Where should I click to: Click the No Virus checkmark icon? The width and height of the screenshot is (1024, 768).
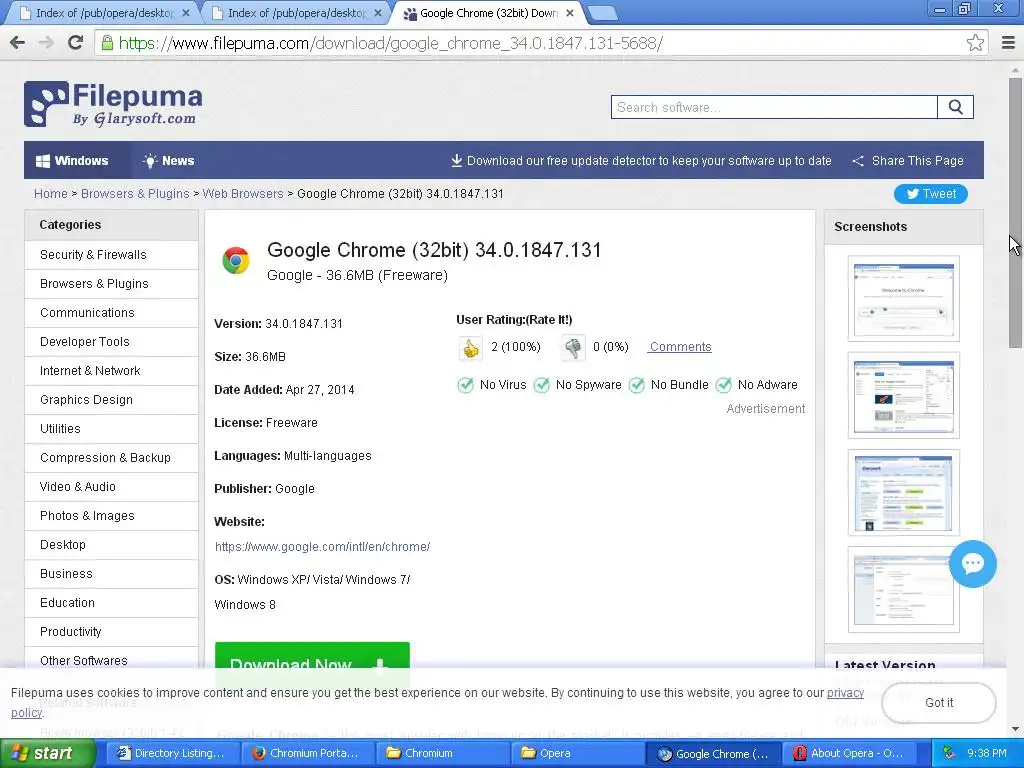465,385
